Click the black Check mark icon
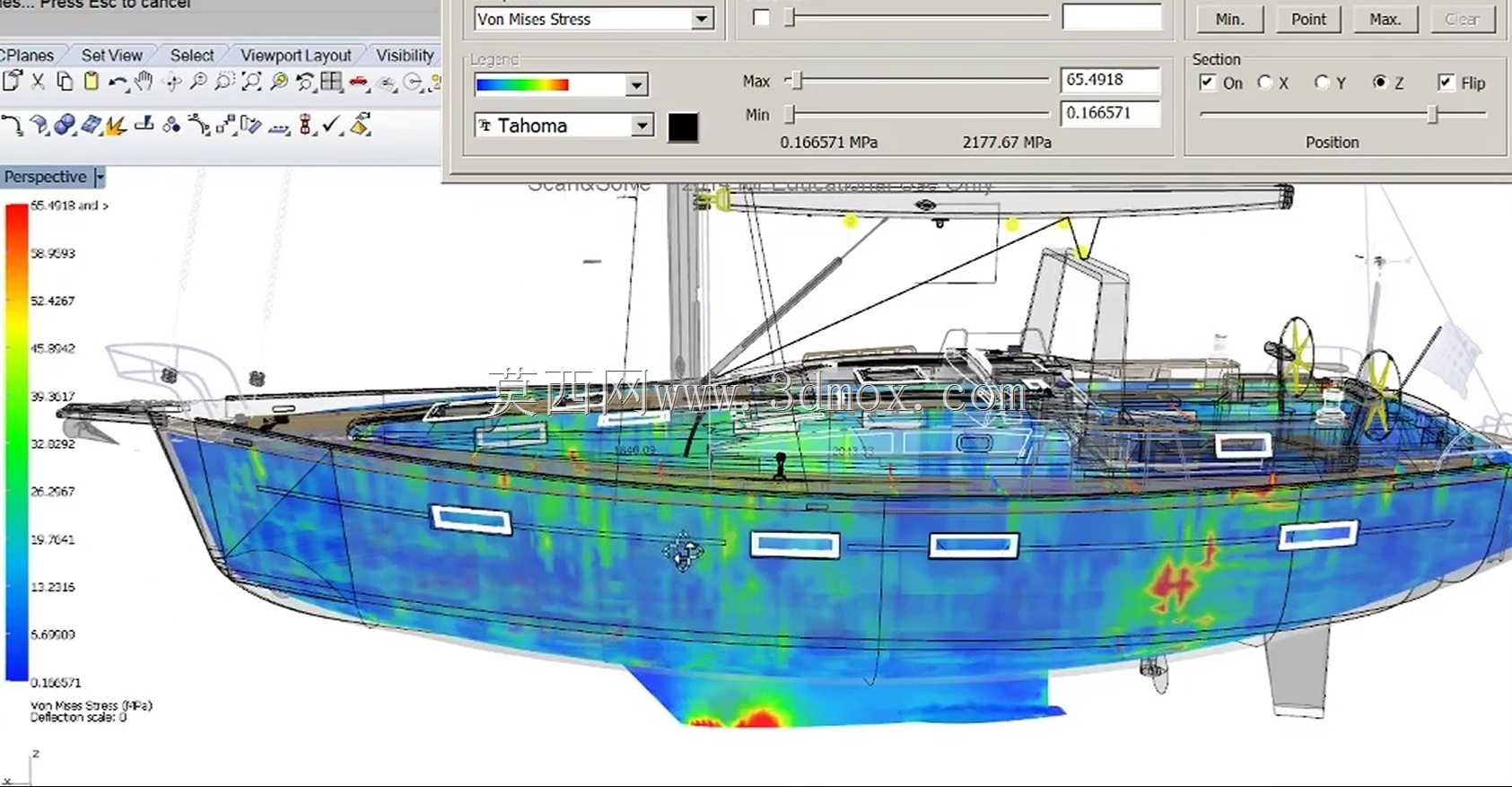1512x787 pixels. tap(332, 125)
